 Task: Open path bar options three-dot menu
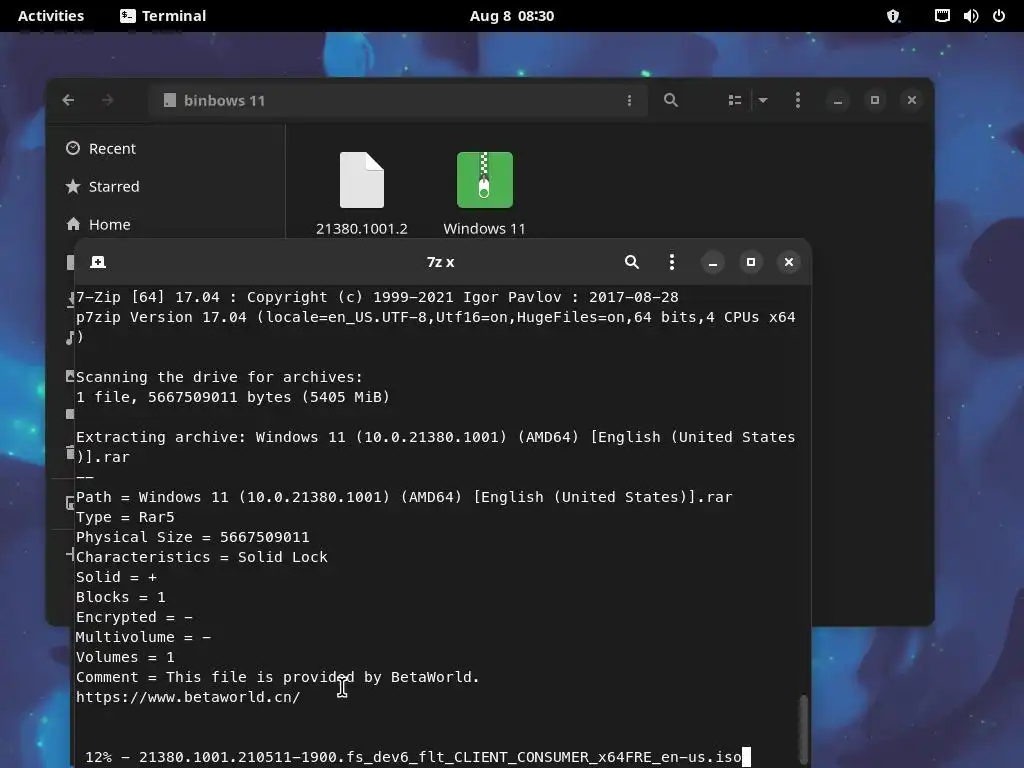[629, 100]
